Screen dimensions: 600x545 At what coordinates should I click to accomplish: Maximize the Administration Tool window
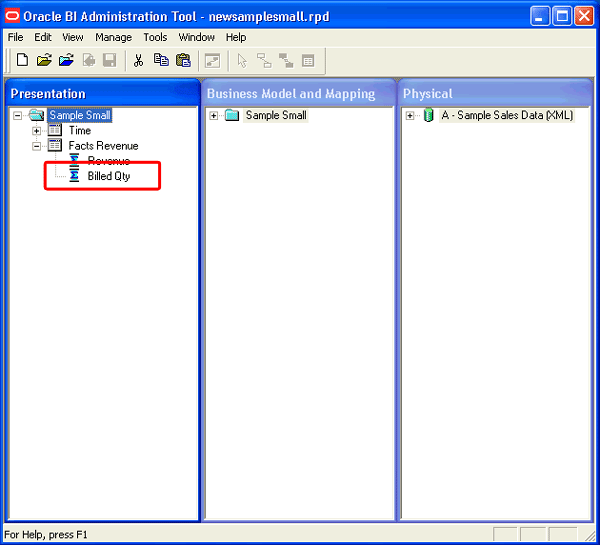562,16
